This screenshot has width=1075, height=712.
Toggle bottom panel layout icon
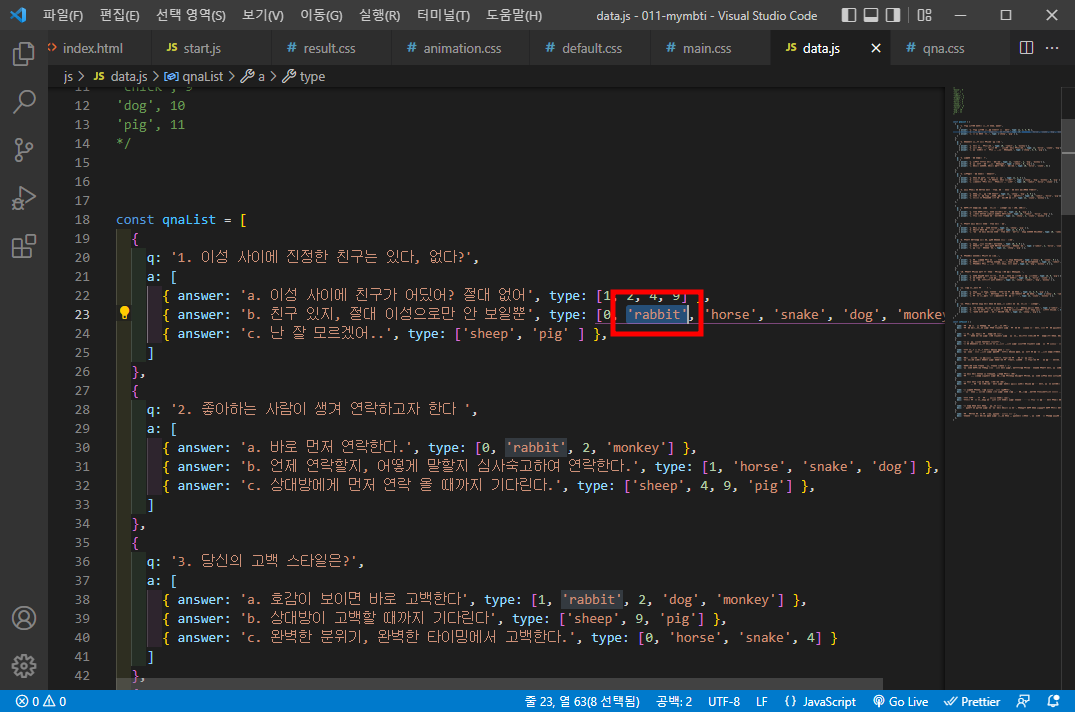[x=871, y=15]
